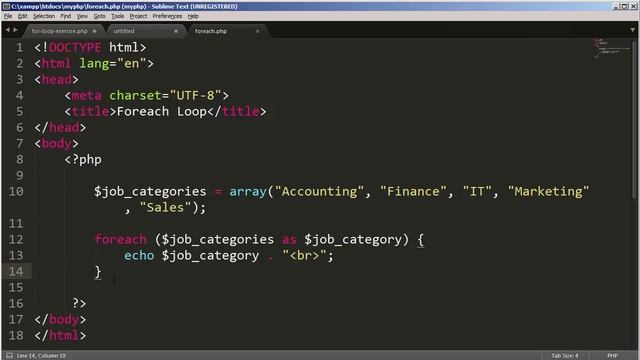
Task: Open the Find menu
Action: click(x=65, y=16)
